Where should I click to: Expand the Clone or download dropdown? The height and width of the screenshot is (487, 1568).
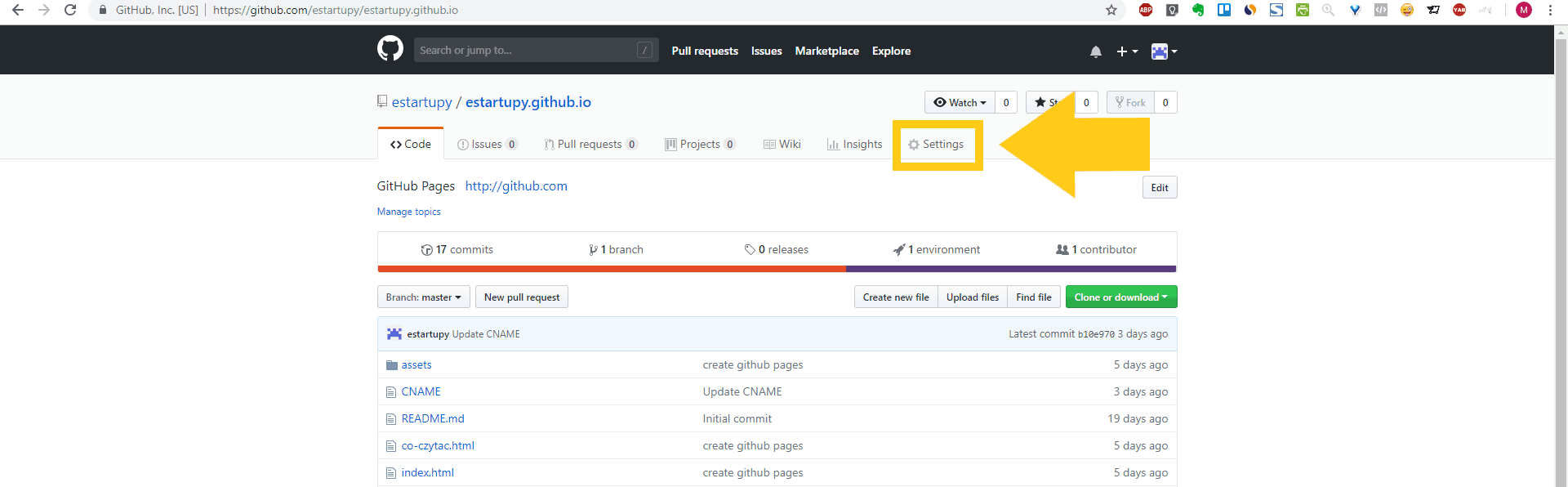point(1121,297)
